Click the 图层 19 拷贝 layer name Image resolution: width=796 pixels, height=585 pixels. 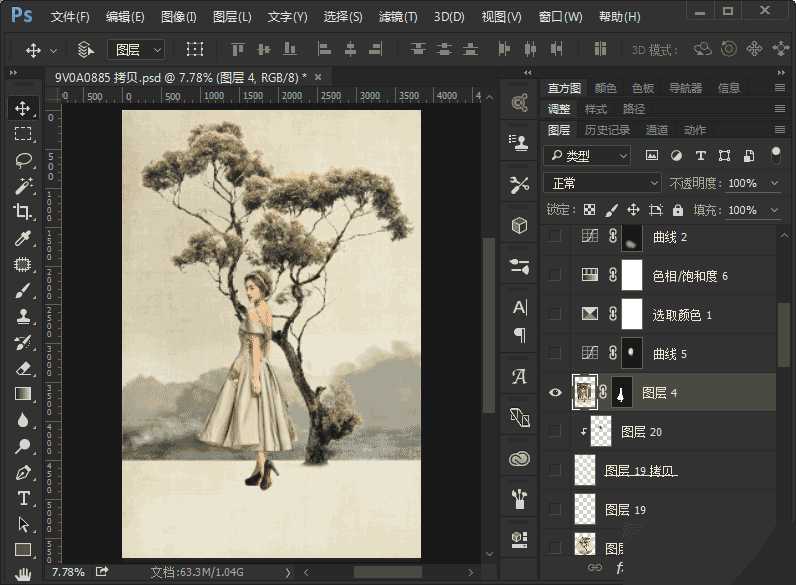[x=641, y=471]
